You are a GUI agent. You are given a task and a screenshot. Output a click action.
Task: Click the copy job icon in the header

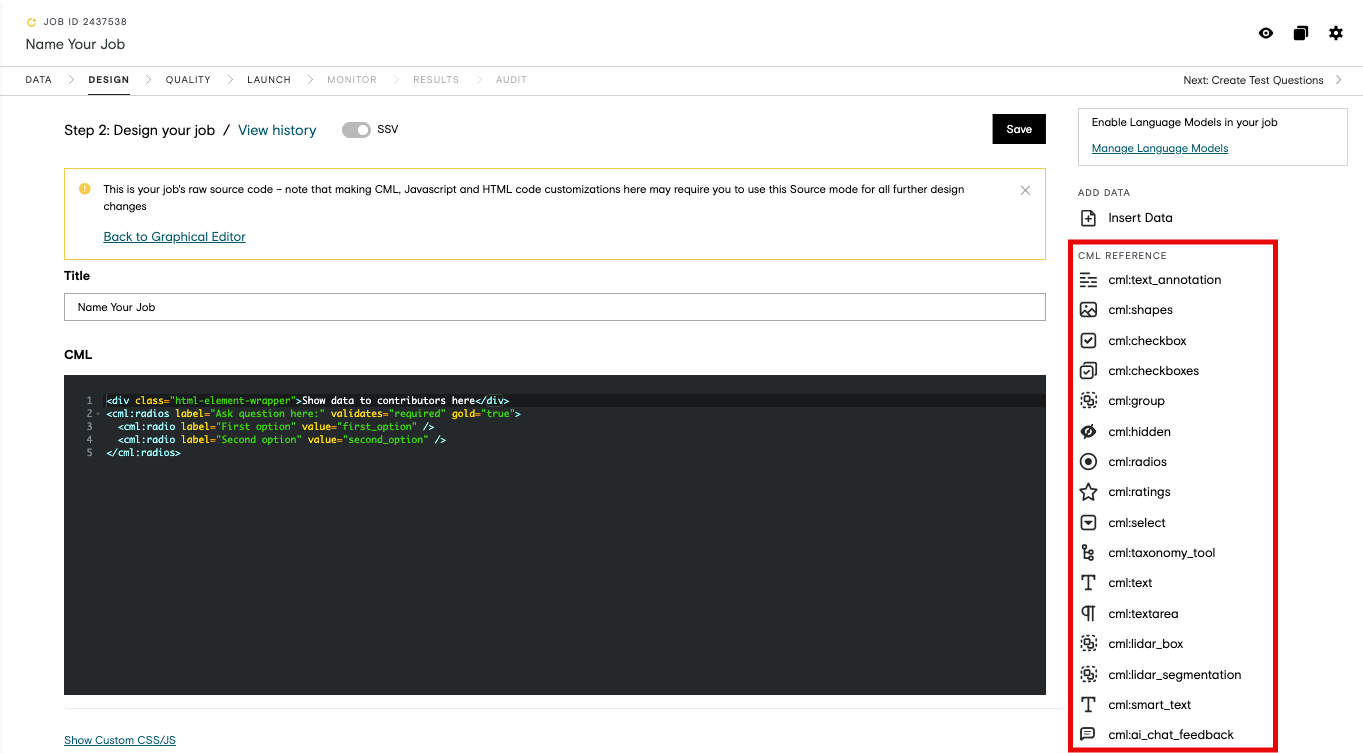pos(1301,33)
